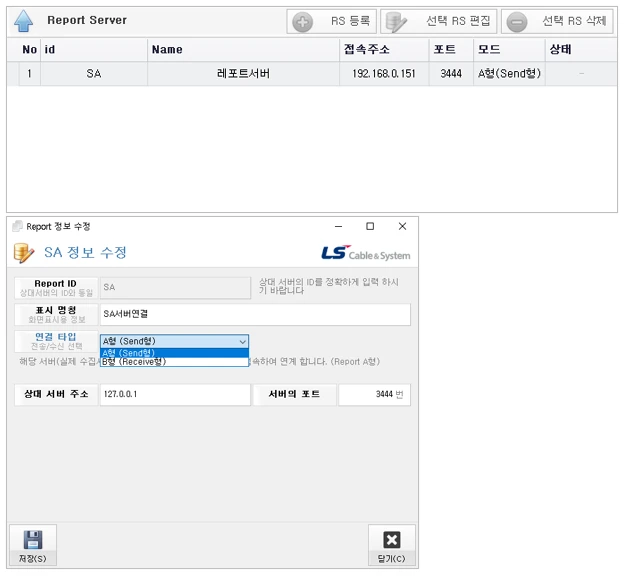The image size is (625, 576).
Task: Click the 표시 명칭 field with SA서버연결
Action: tap(255, 314)
